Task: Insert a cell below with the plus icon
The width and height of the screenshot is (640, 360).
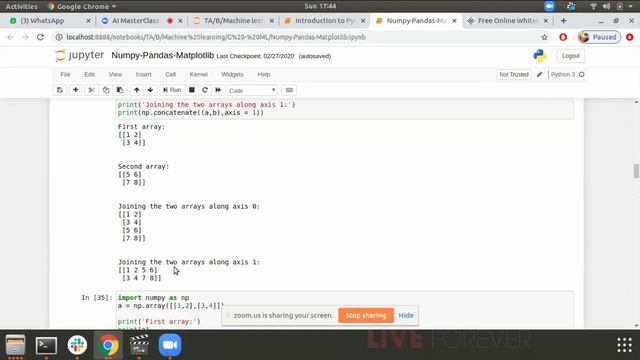Action: 76,90
